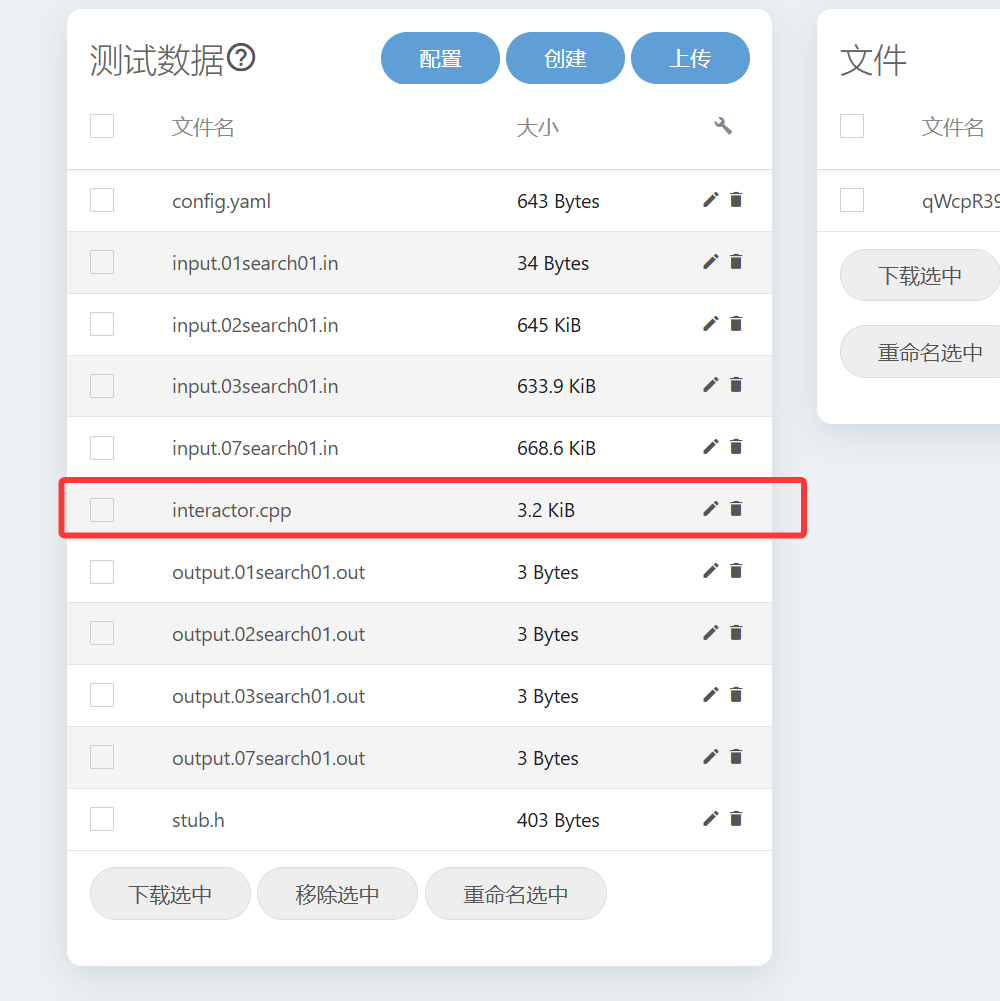
Task: Remove input.02search01.in using trash icon
Action: (736, 324)
